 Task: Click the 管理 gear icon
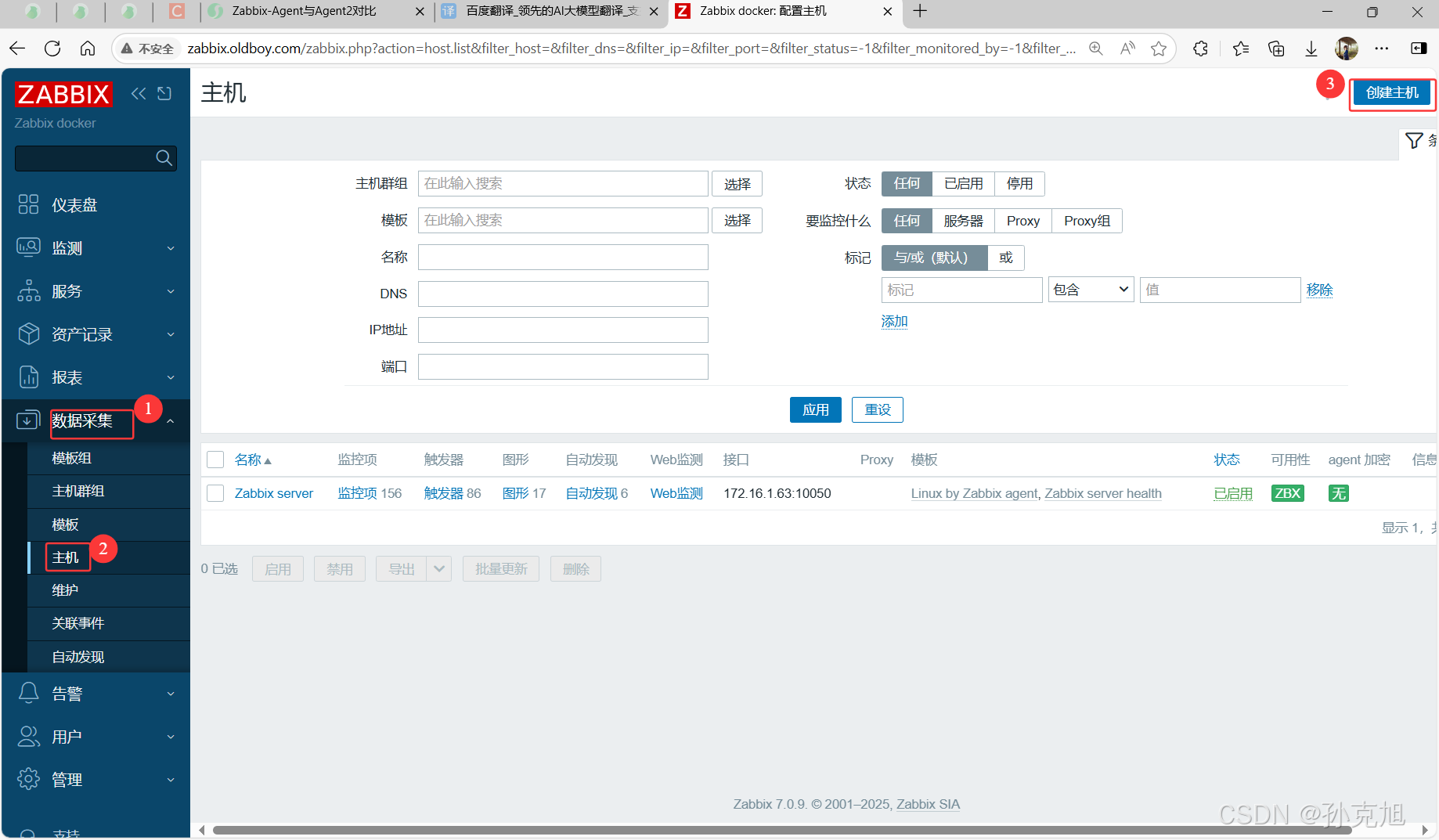click(29, 779)
